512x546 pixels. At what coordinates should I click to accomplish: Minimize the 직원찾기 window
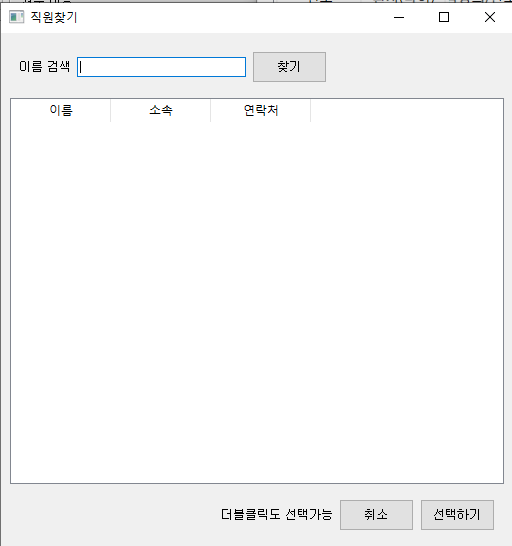tap(399, 17)
